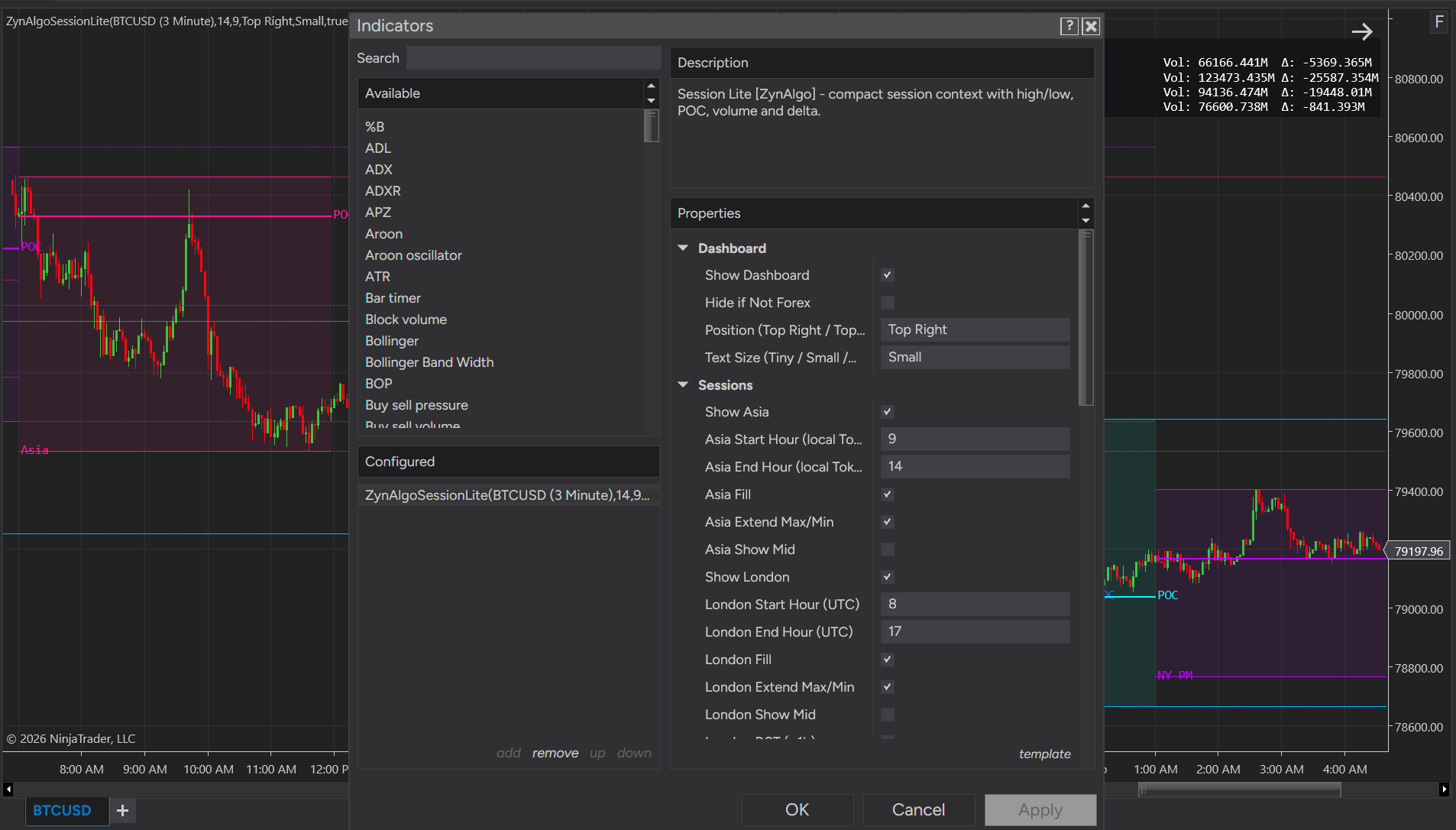Close the Indicators dialog with the X icon

(x=1091, y=26)
